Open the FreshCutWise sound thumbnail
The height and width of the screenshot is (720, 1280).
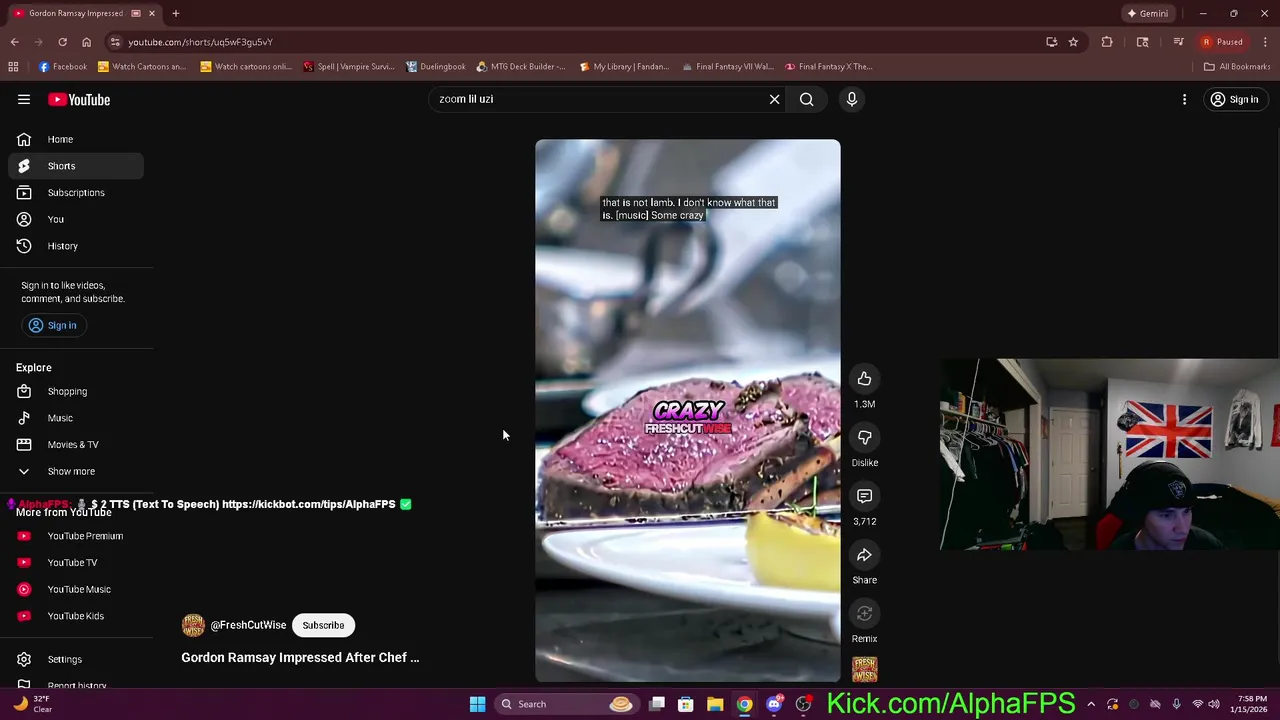click(864, 669)
